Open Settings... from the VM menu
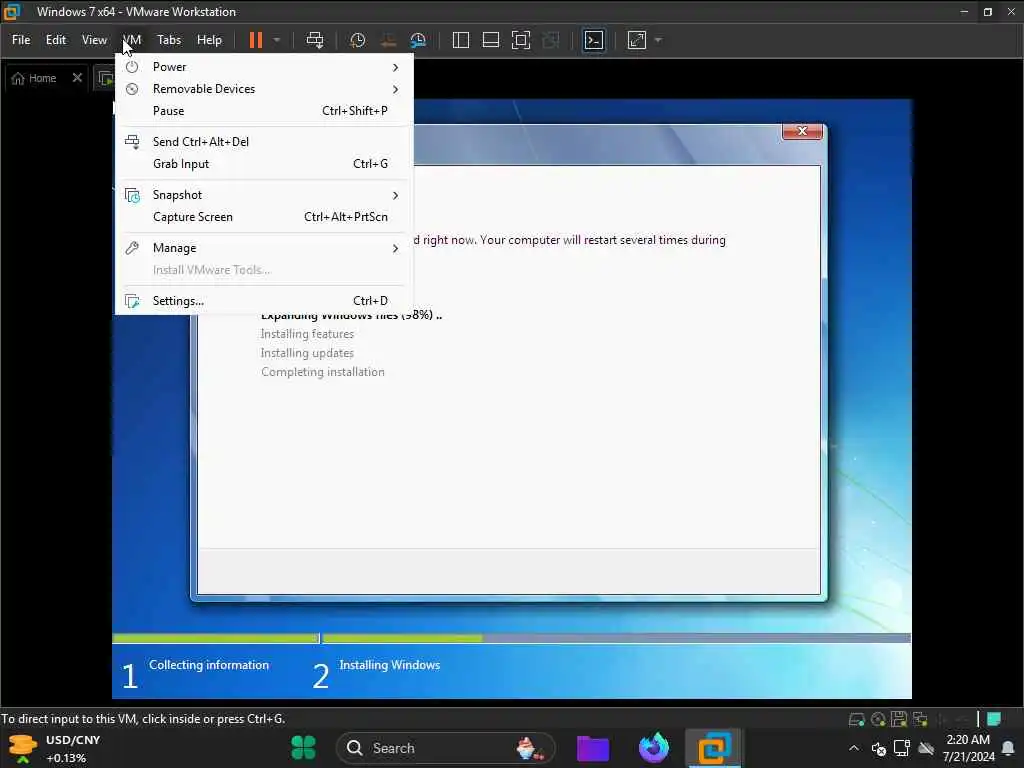Viewport: 1024px width, 768px height. 264,301
